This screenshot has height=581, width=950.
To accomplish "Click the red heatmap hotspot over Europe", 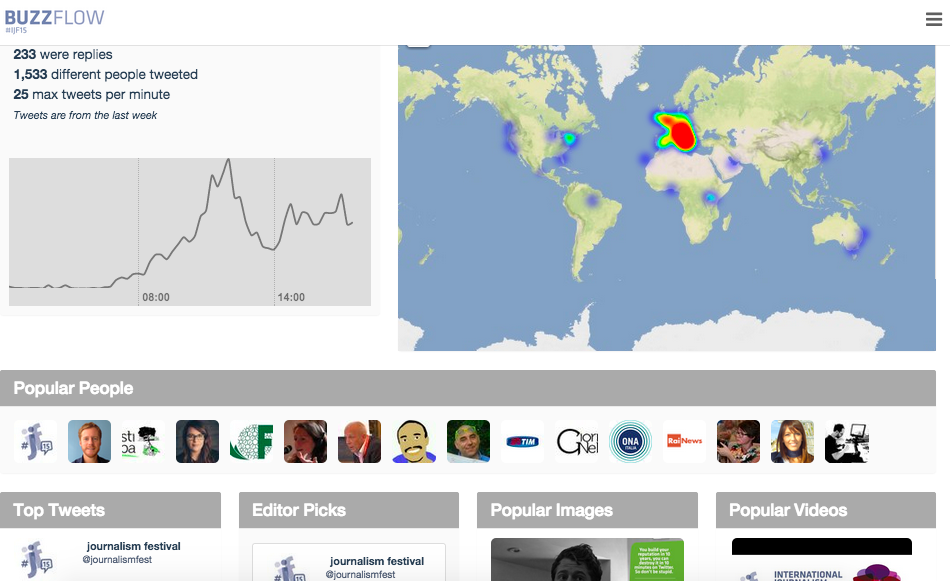I will point(682,135).
